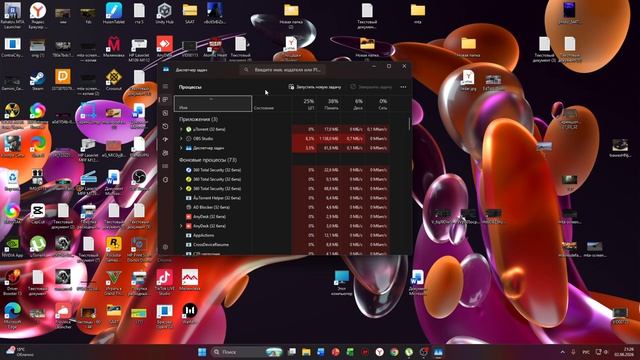The height and width of the screenshot is (360, 640).
Task: Open the weather widget on taskbar
Action: coord(21,352)
